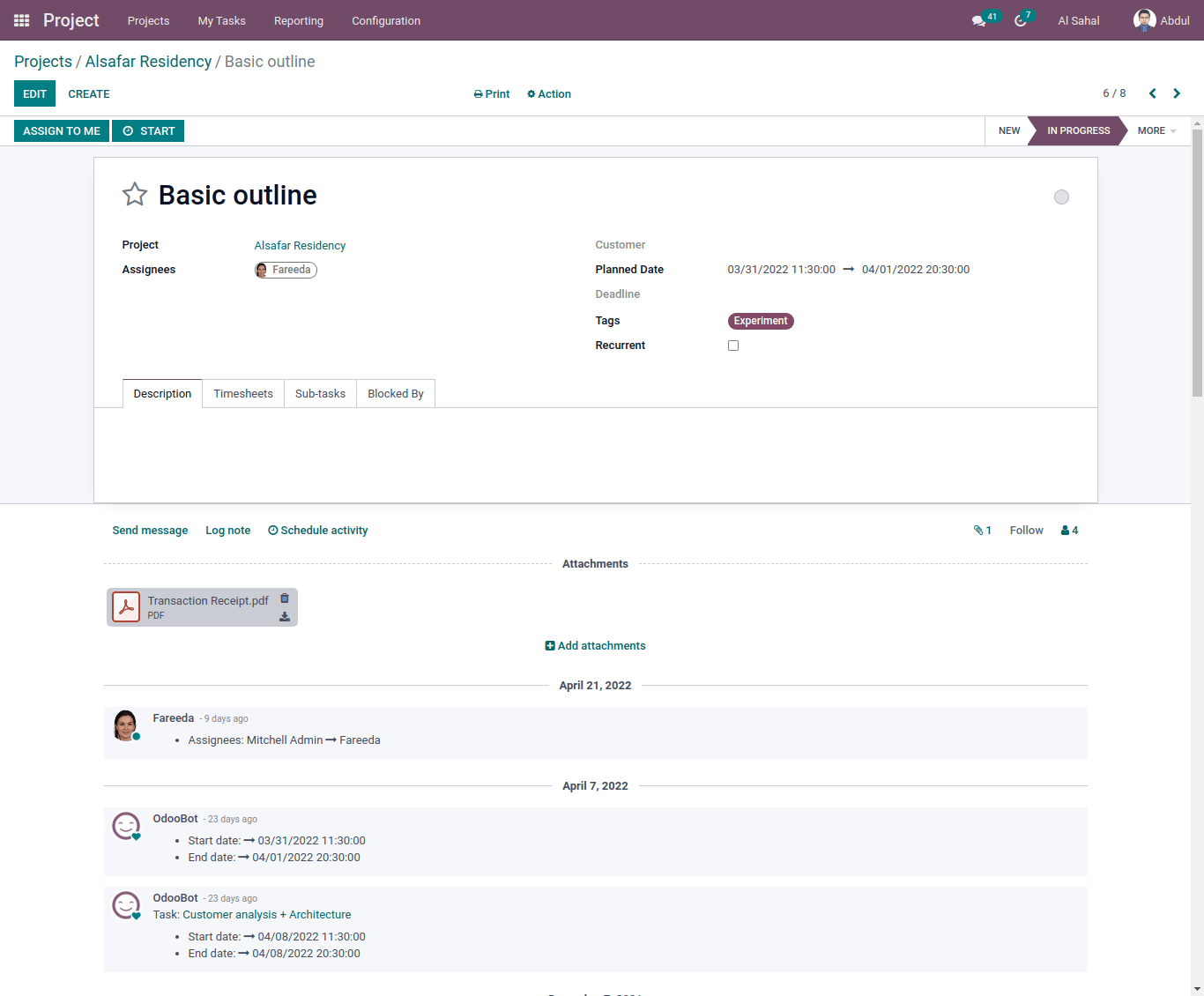Click ASSIGN TO ME button
Viewport: 1204px width, 996px height.
coord(62,130)
